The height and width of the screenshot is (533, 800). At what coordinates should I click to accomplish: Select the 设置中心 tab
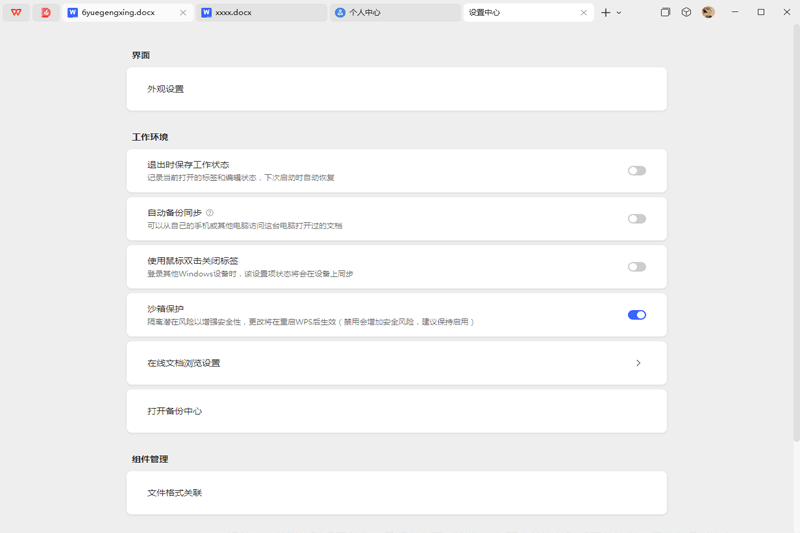(529, 12)
